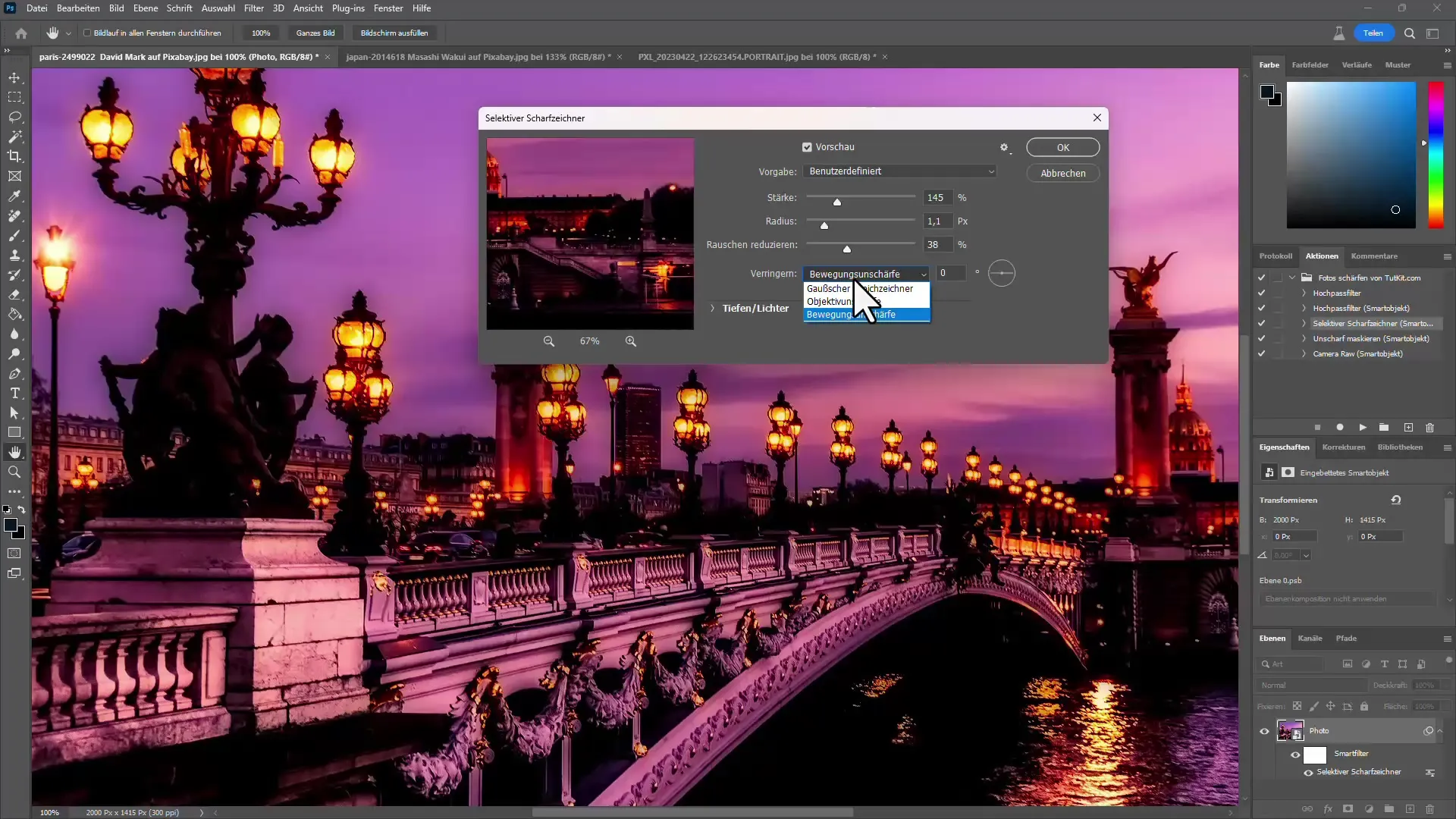Viewport: 1456px width, 819px height.
Task: Open the layer blend mode Normal dropdown
Action: tap(1312, 686)
